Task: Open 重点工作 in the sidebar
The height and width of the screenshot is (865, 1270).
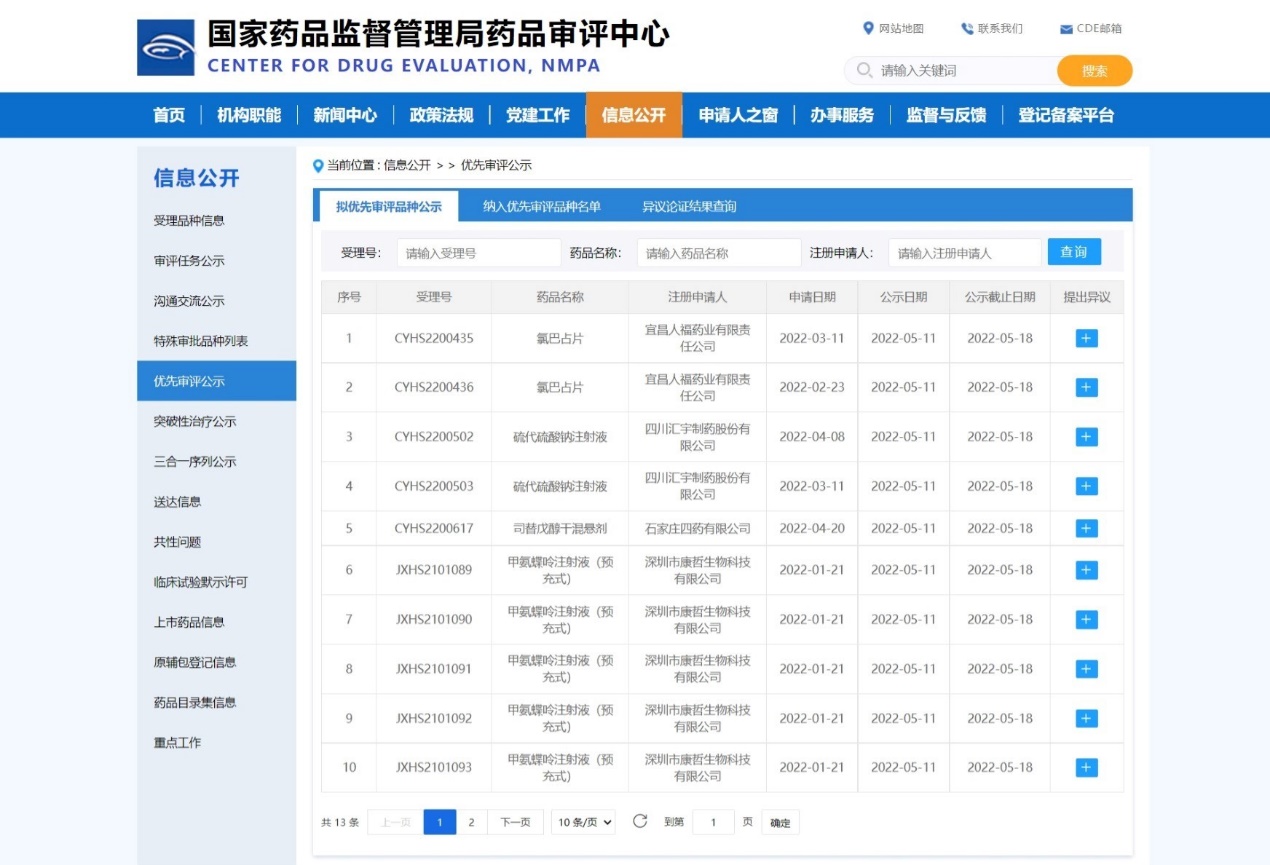Action: tap(216, 742)
